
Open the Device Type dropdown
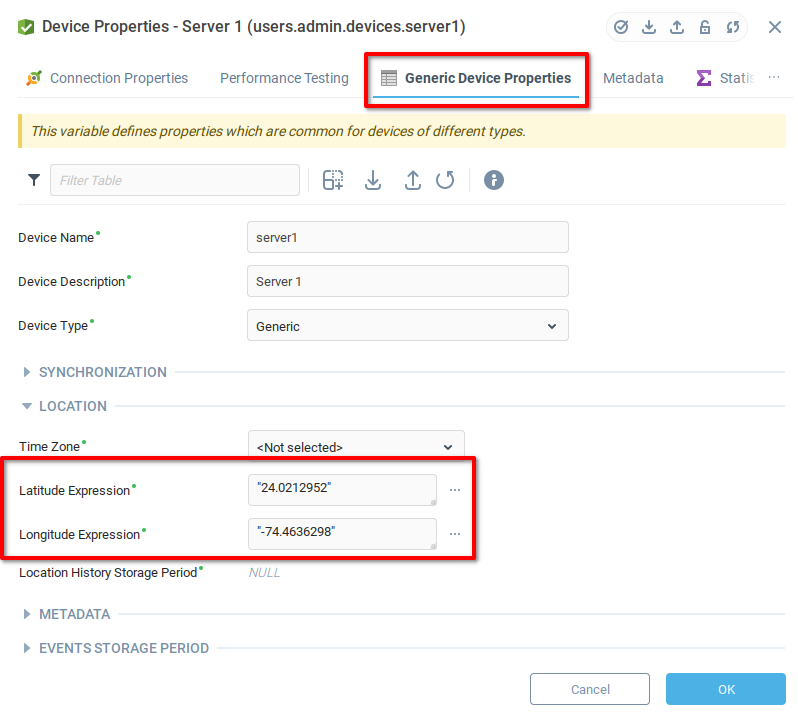pyautogui.click(x=407, y=326)
